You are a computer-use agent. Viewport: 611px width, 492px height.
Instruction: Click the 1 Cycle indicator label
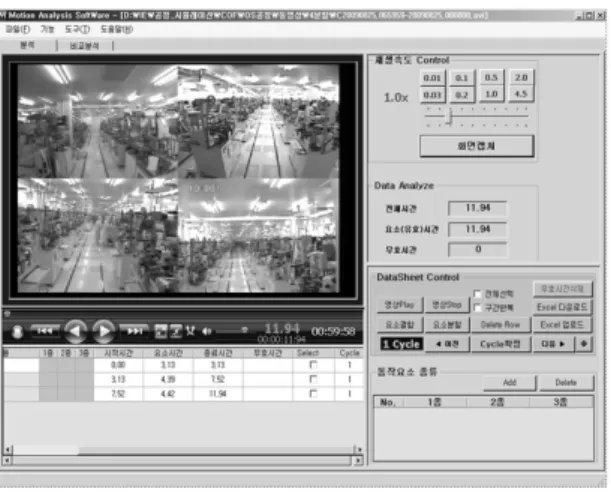point(402,344)
